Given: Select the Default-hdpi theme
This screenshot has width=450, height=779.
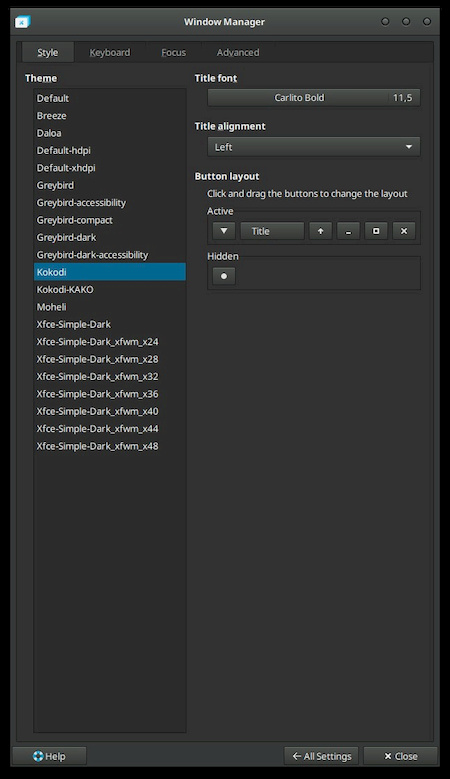Looking at the screenshot, I should (110, 151).
